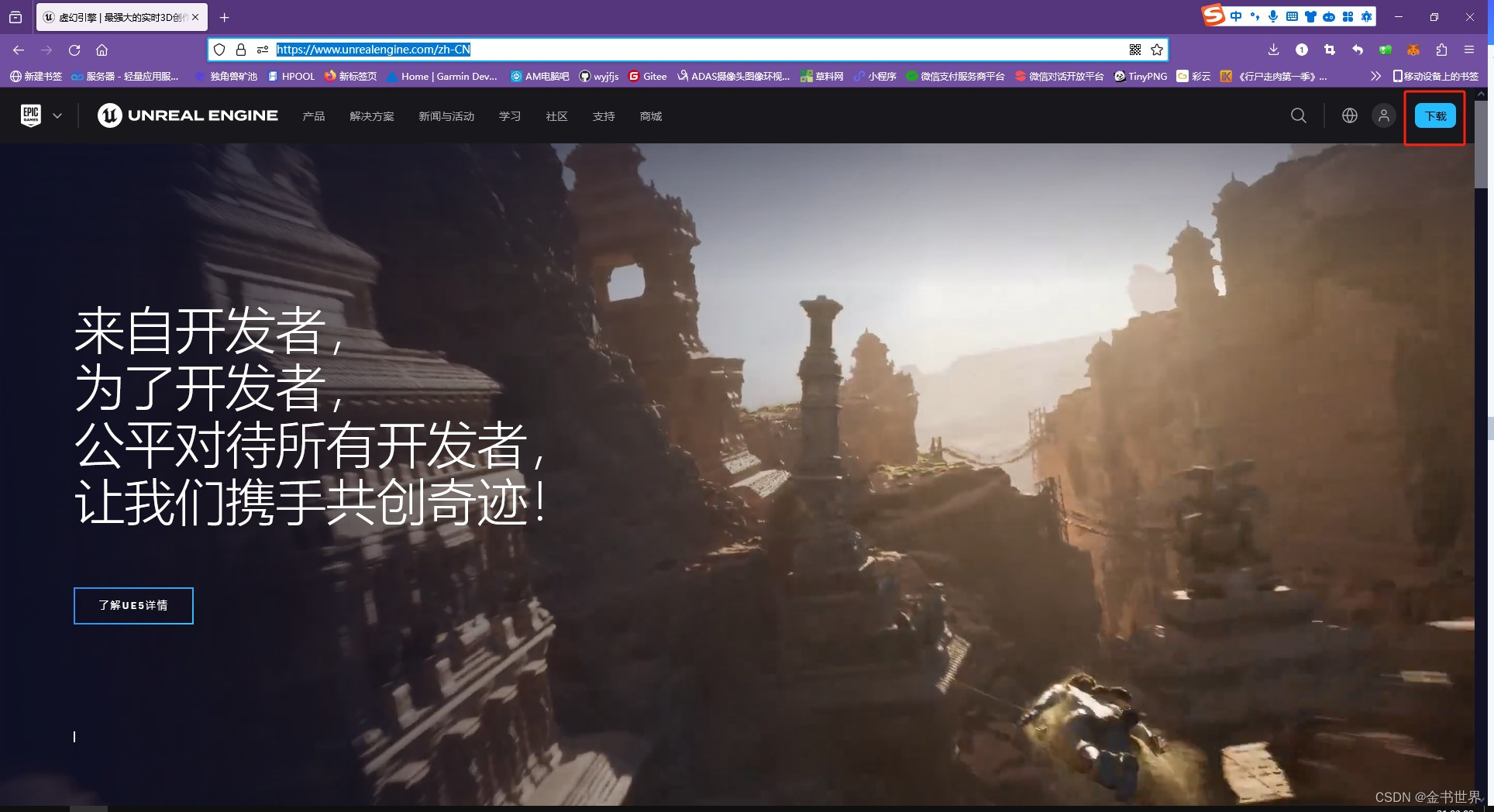Screen dimensions: 1494x812
Task: Bookmark the page via the star icon
Action: coord(1157,50)
